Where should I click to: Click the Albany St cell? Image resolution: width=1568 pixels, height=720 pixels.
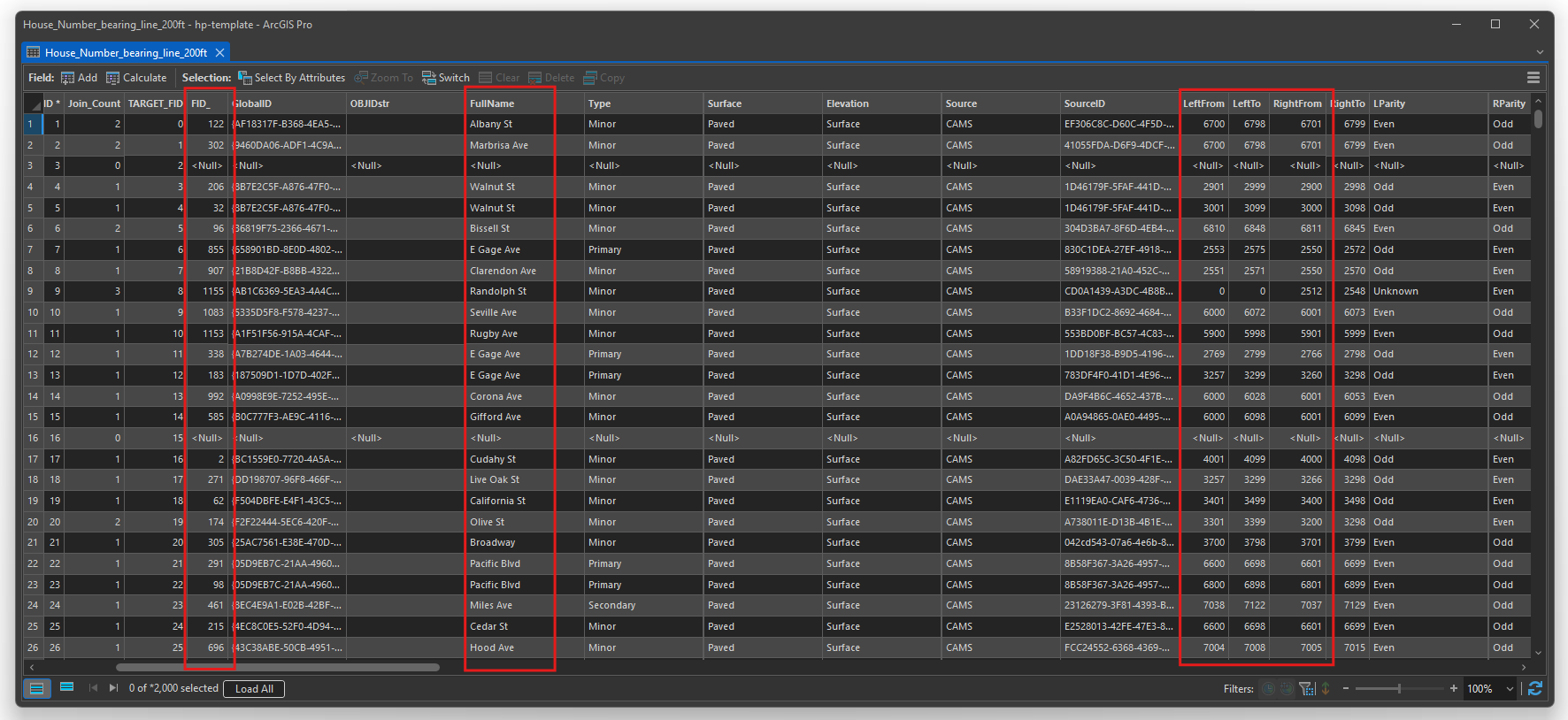click(525, 124)
